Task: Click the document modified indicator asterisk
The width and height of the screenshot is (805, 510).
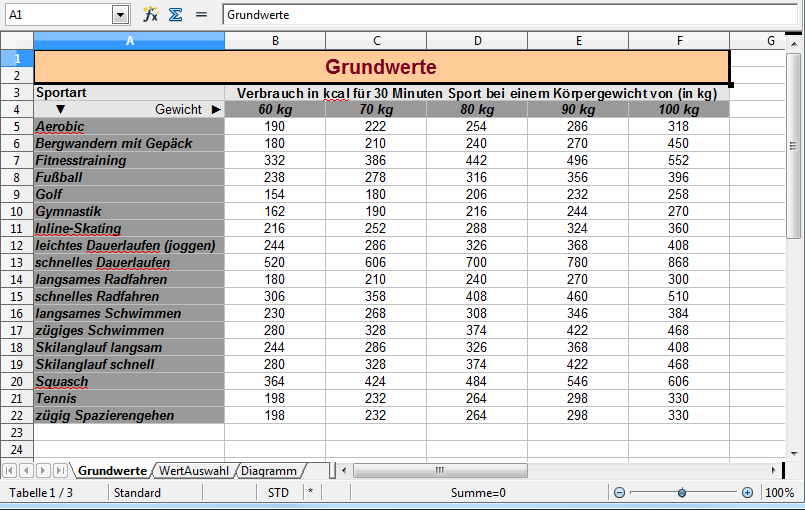Action: click(311, 493)
